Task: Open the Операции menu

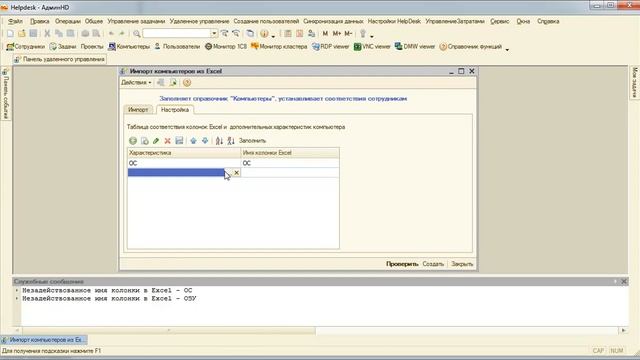Action: (x=68, y=21)
